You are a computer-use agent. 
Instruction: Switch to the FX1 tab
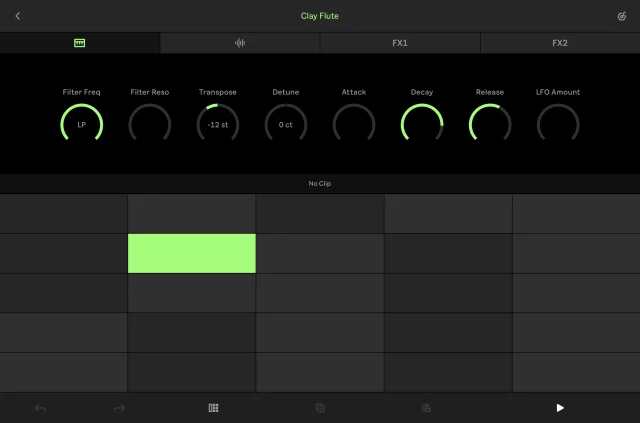click(400, 43)
